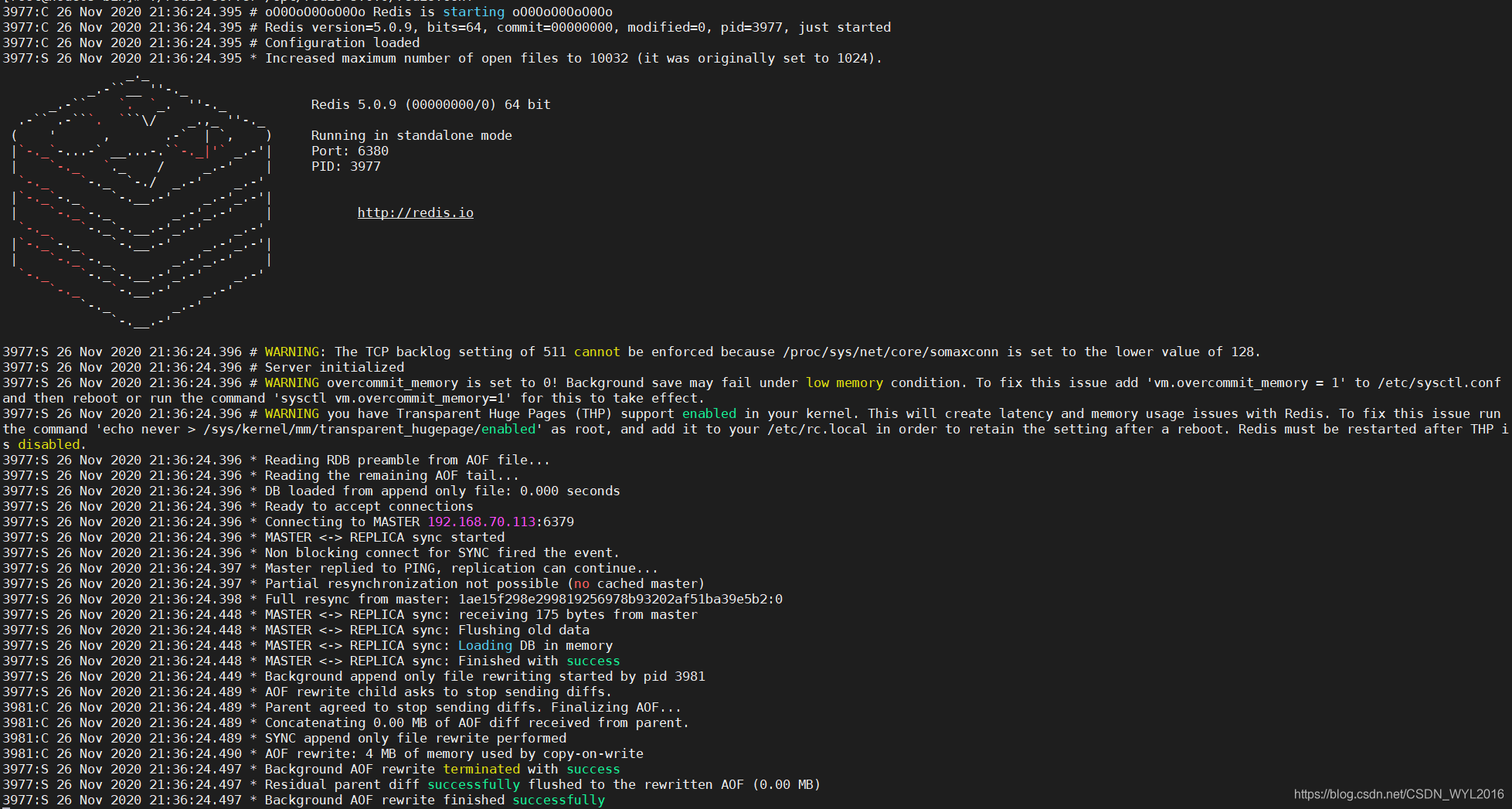
Task: Click 'Concatenating 0.00 MB of AOF diff' line
Action: point(345,722)
